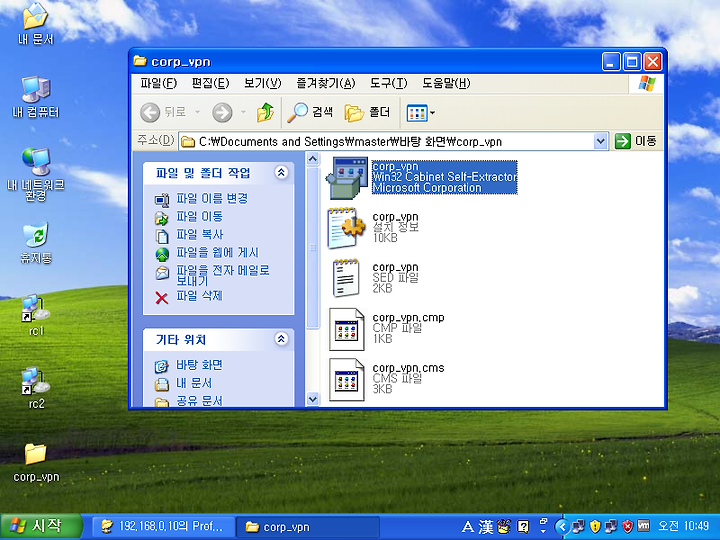
Task: Open the Forward button history dropdown arrow
Action: [x=243, y=112]
